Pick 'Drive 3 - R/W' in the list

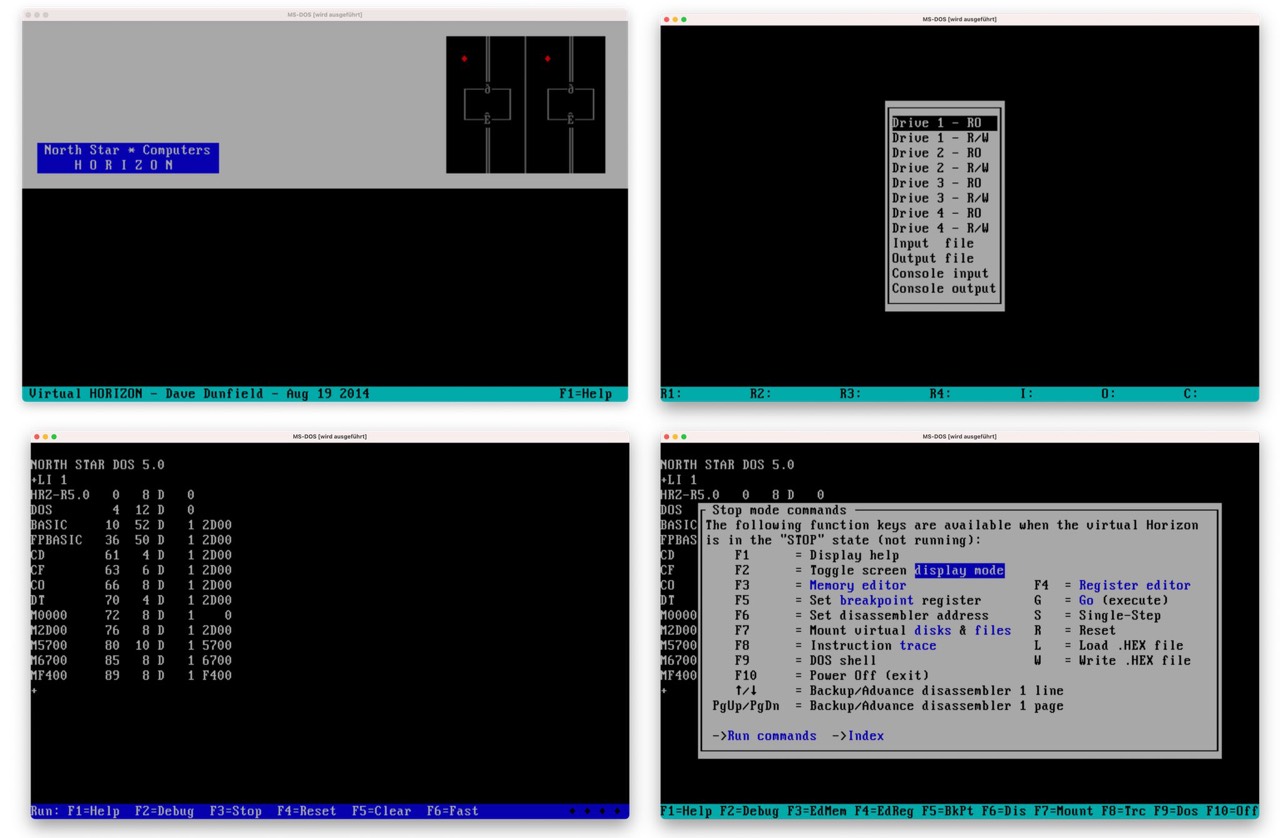pos(944,198)
